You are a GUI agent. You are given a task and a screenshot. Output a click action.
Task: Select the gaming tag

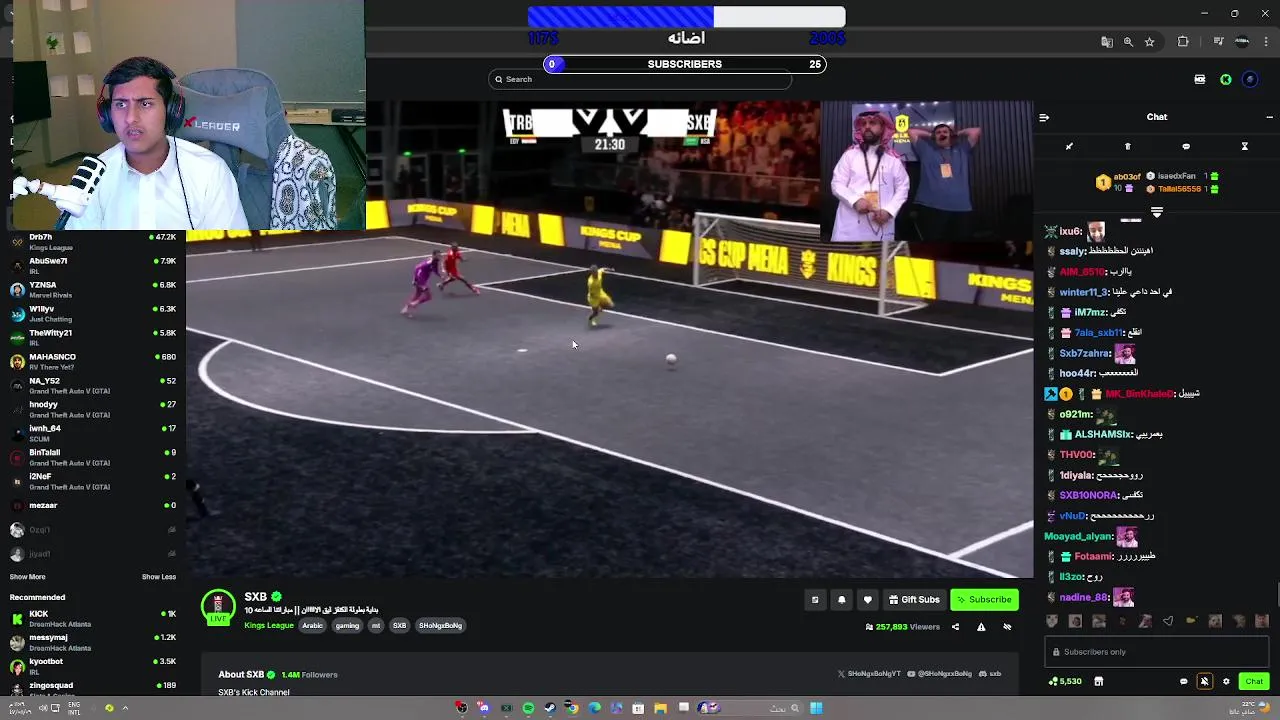(x=347, y=626)
